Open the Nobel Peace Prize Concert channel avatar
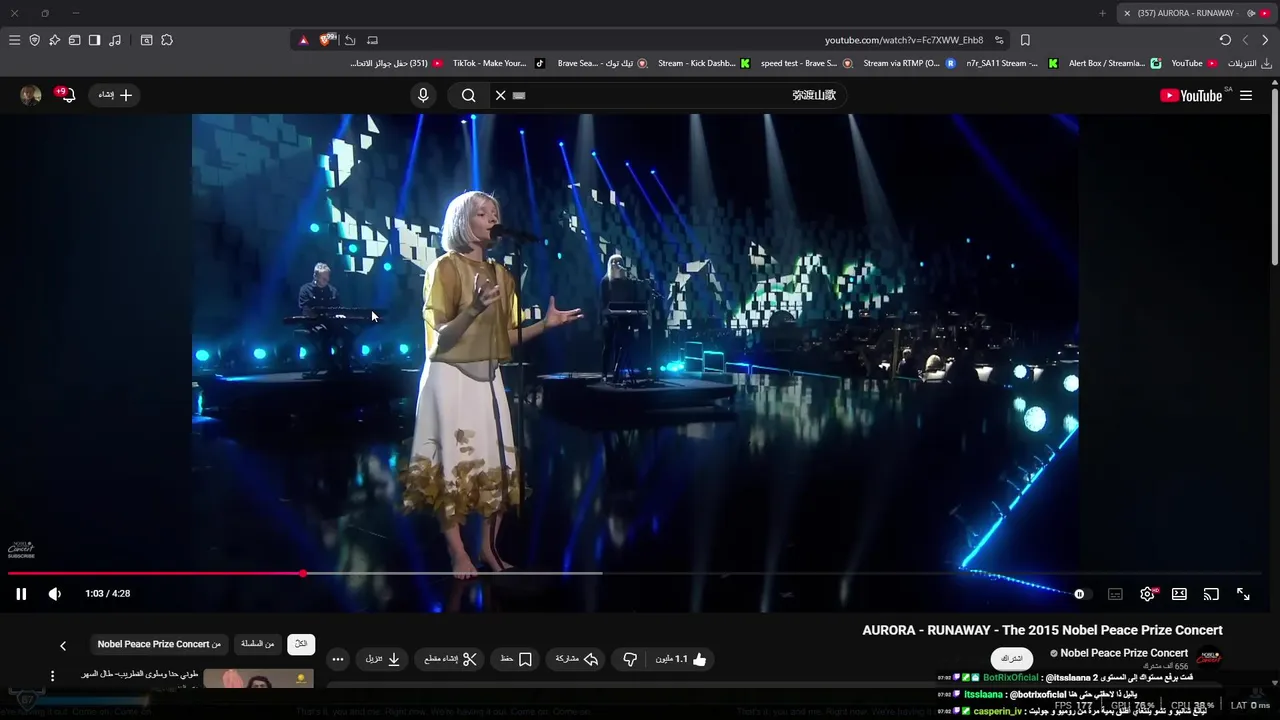This screenshot has height=720, width=1280. click(x=1209, y=657)
